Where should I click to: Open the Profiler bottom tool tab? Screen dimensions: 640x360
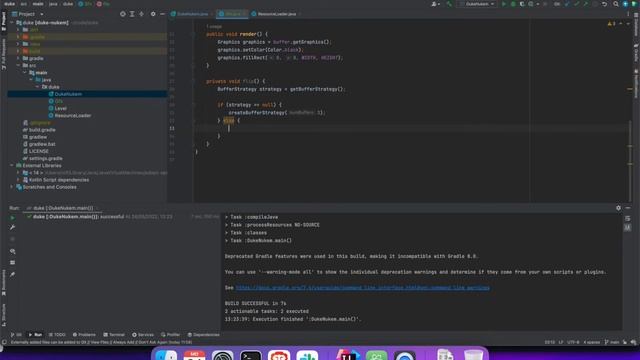[x=171, y=335]
